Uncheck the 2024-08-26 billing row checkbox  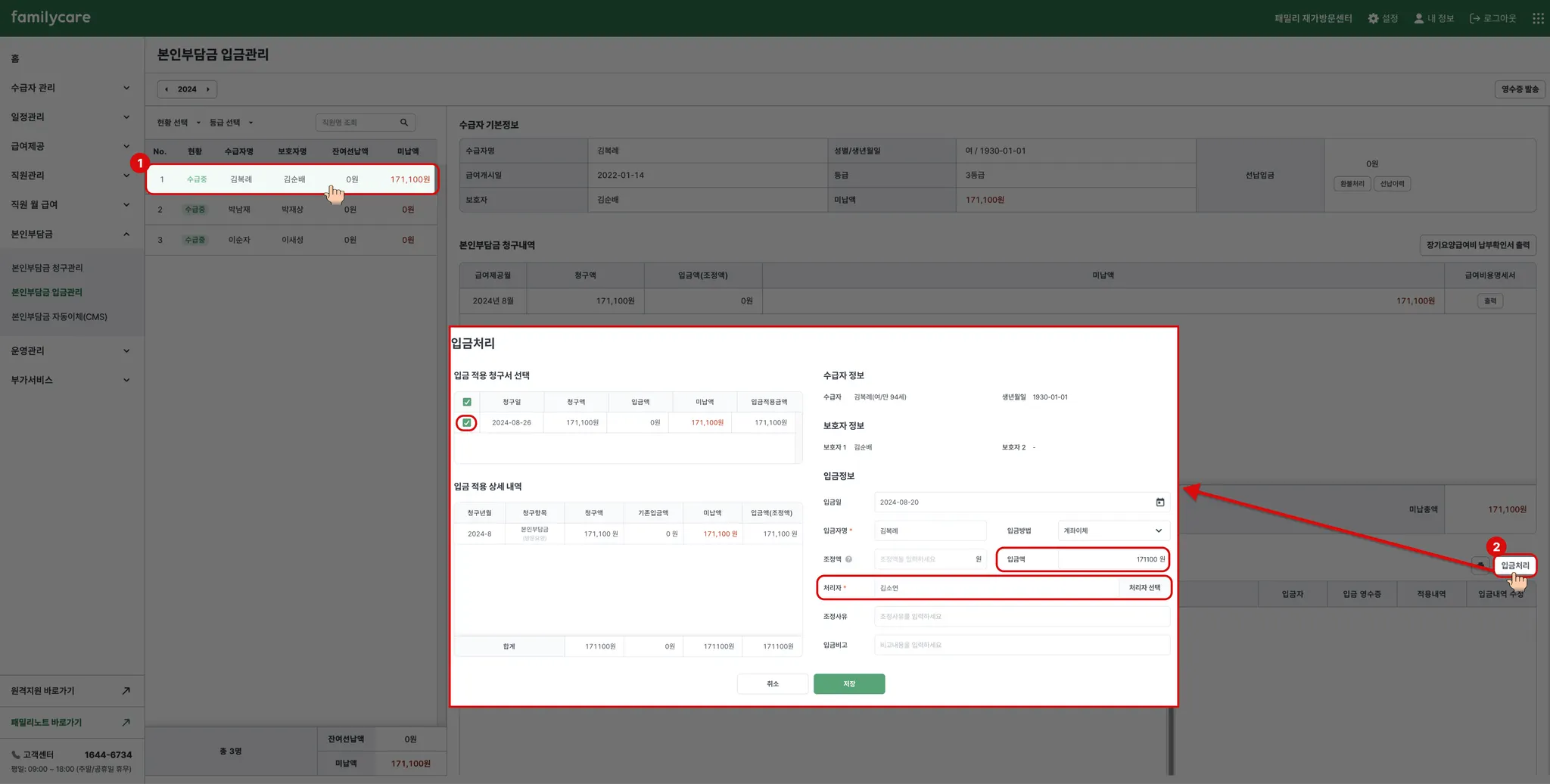[x=467, y=423]
